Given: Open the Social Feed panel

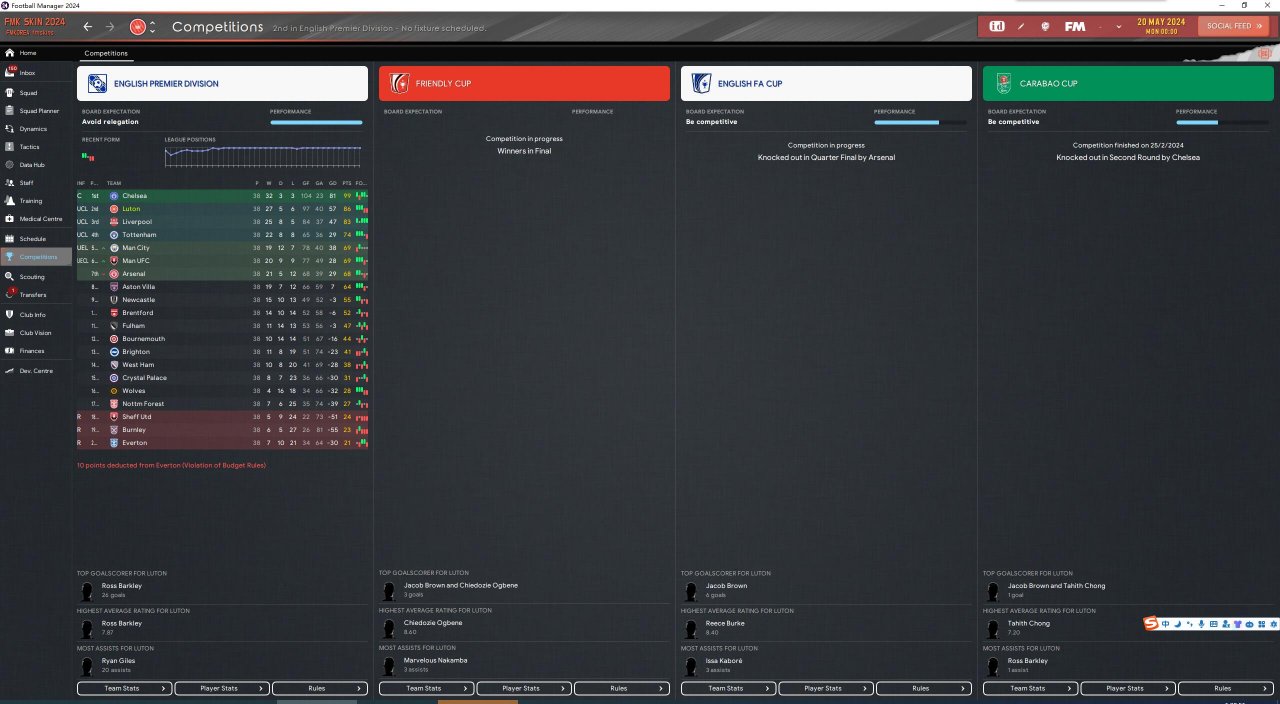Looking at the screenshot, I should click(1231, 26).
